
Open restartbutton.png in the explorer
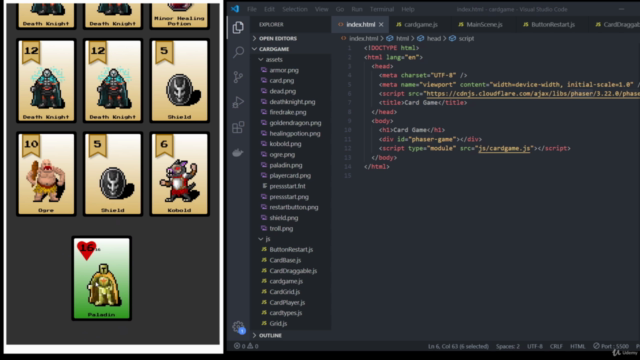coord(293,207)
